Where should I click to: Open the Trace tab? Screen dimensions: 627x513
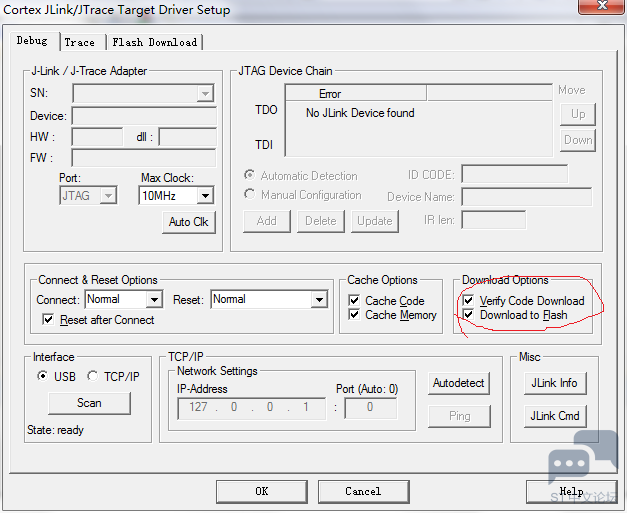(83, 42)
